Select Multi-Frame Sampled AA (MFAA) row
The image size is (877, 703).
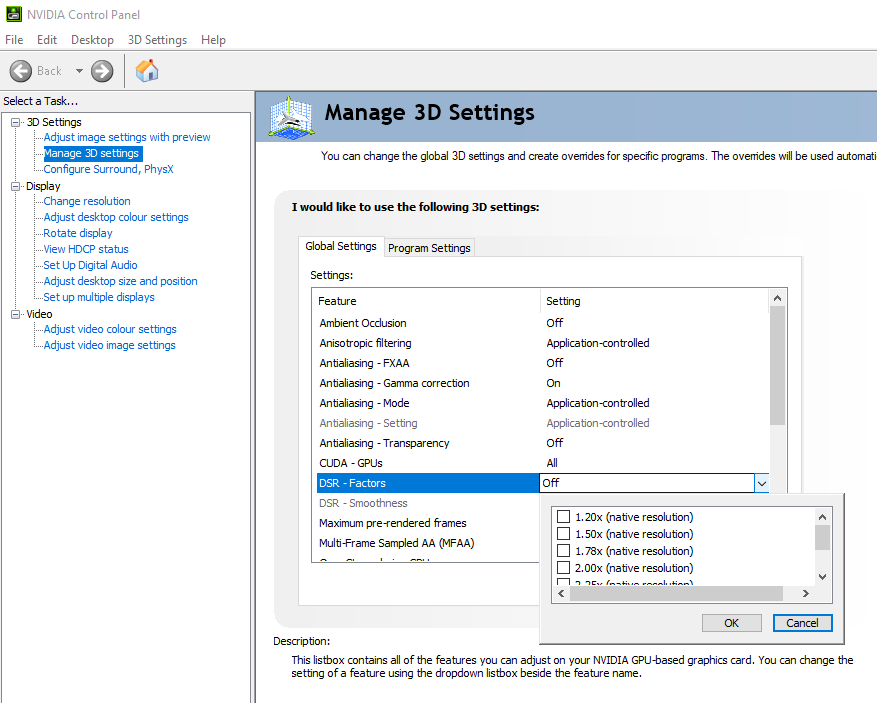click(x=427, y=543)
